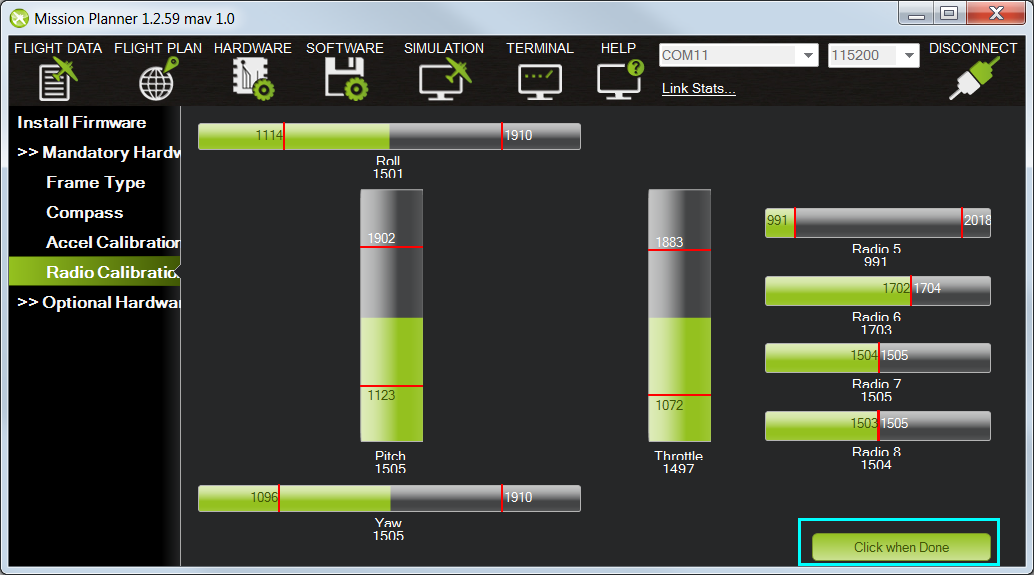Click the Disconnect plug icon
The image size is (1034, 575).
pyautogui.click(x=973, y=80)
